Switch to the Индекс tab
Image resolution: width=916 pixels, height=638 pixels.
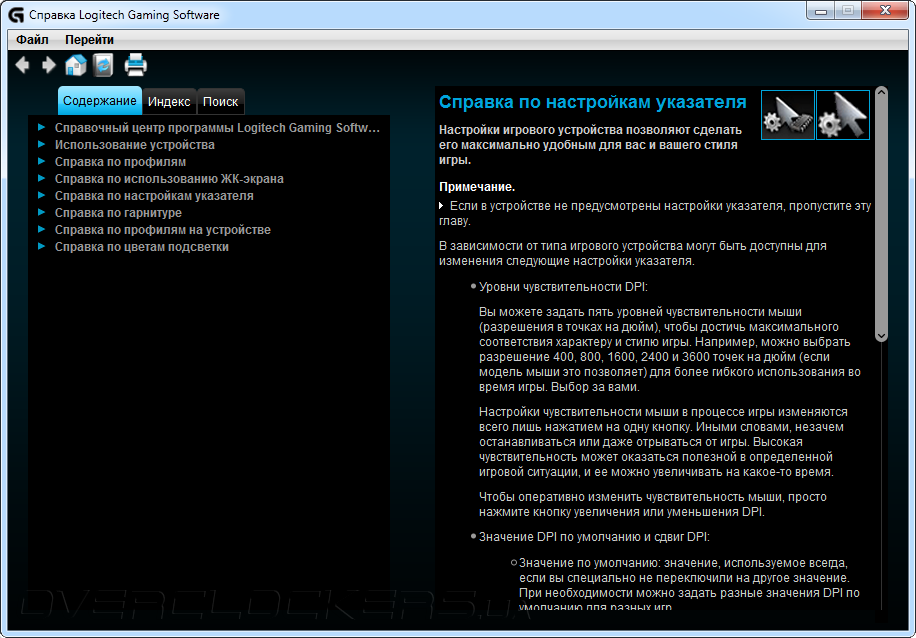coord(169,102)
